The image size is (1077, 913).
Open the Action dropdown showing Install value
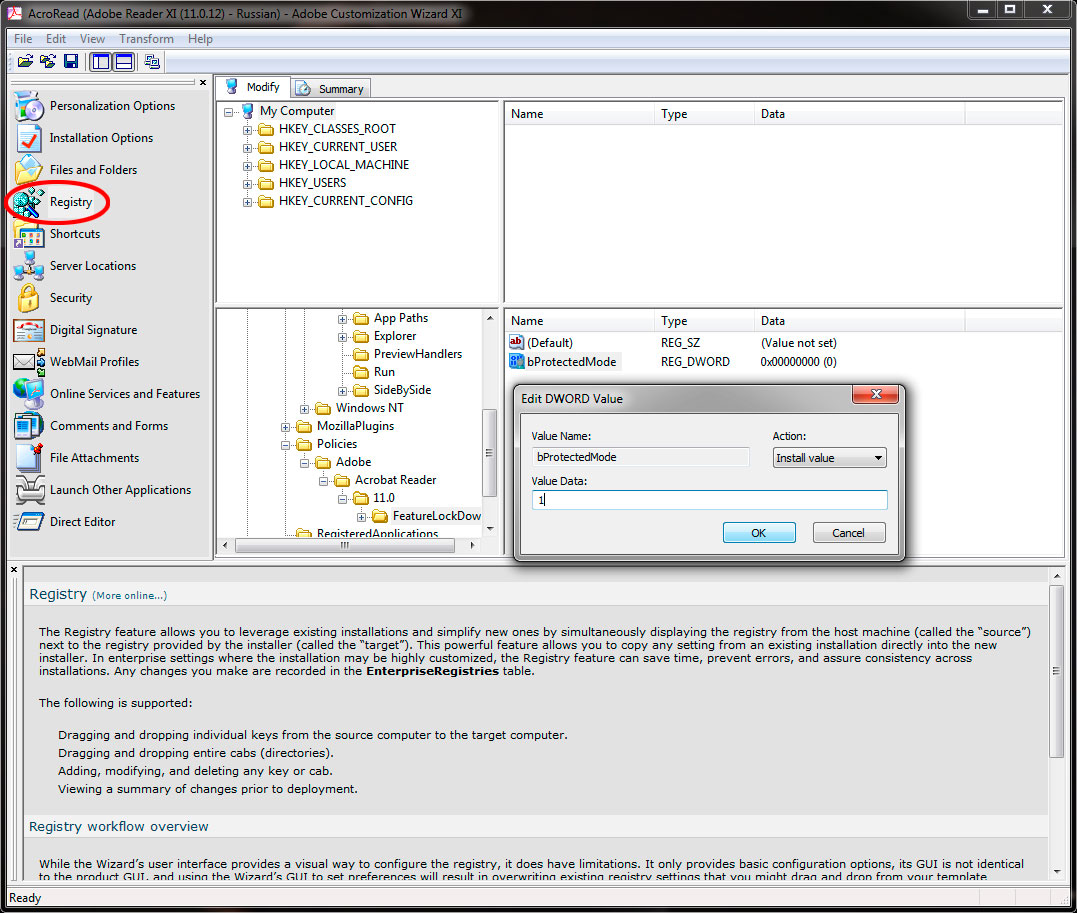[x=829, y=458]
